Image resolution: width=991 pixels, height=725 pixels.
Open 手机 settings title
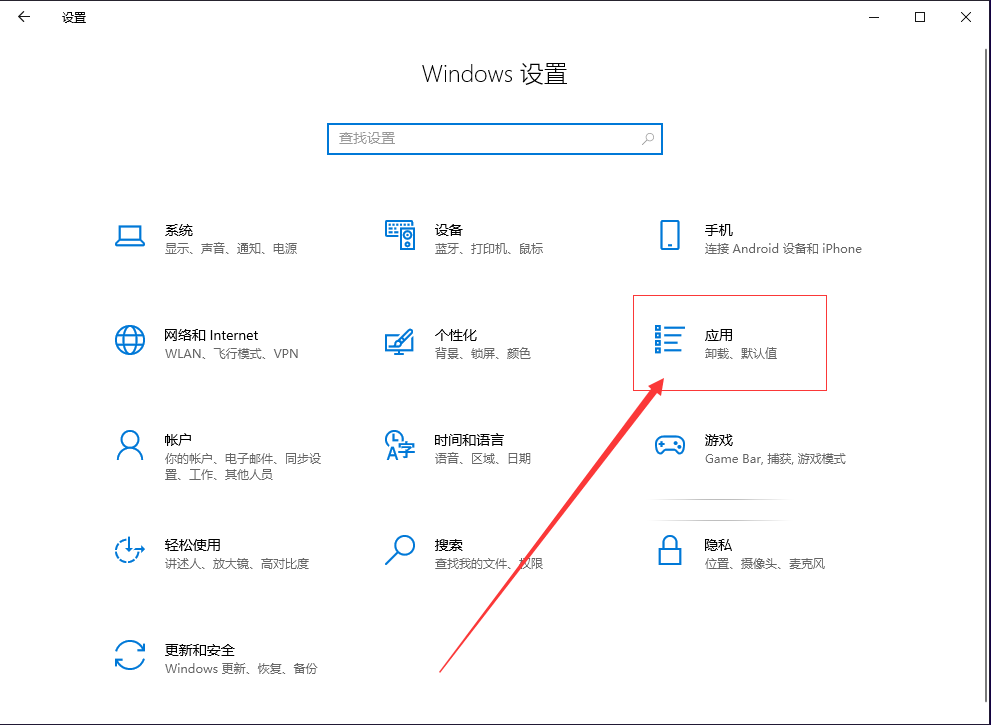tap(719, 230)
